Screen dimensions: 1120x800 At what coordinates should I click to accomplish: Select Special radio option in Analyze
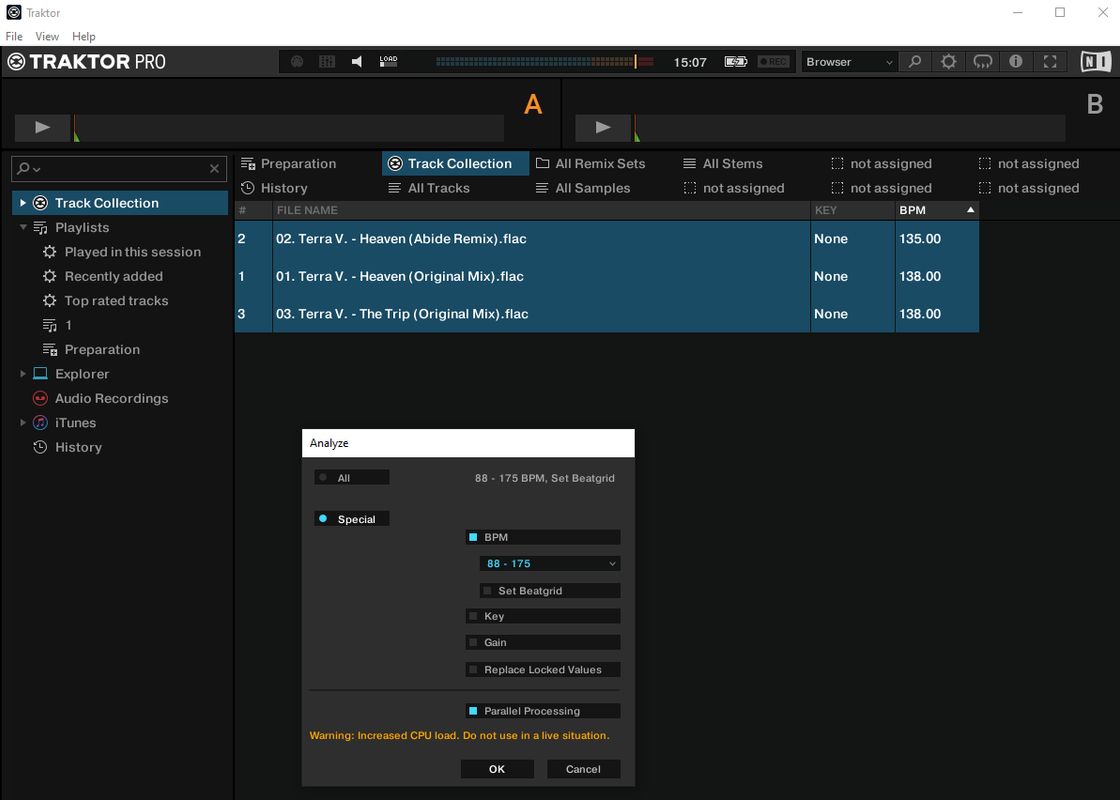(x=352, y=519)
